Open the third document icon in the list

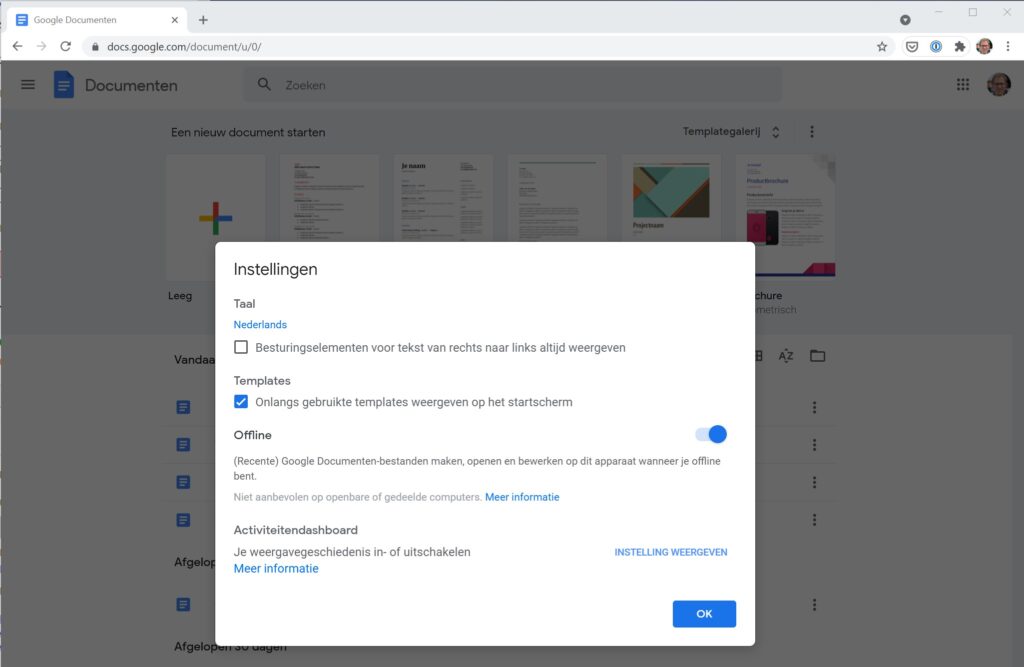click(x=184, y=482)
